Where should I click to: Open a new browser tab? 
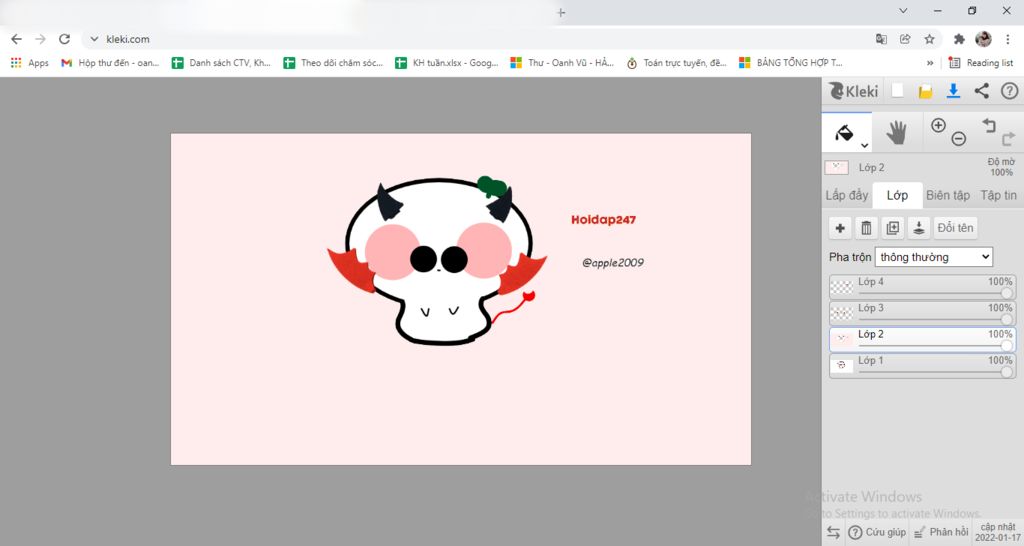point(561,12)
